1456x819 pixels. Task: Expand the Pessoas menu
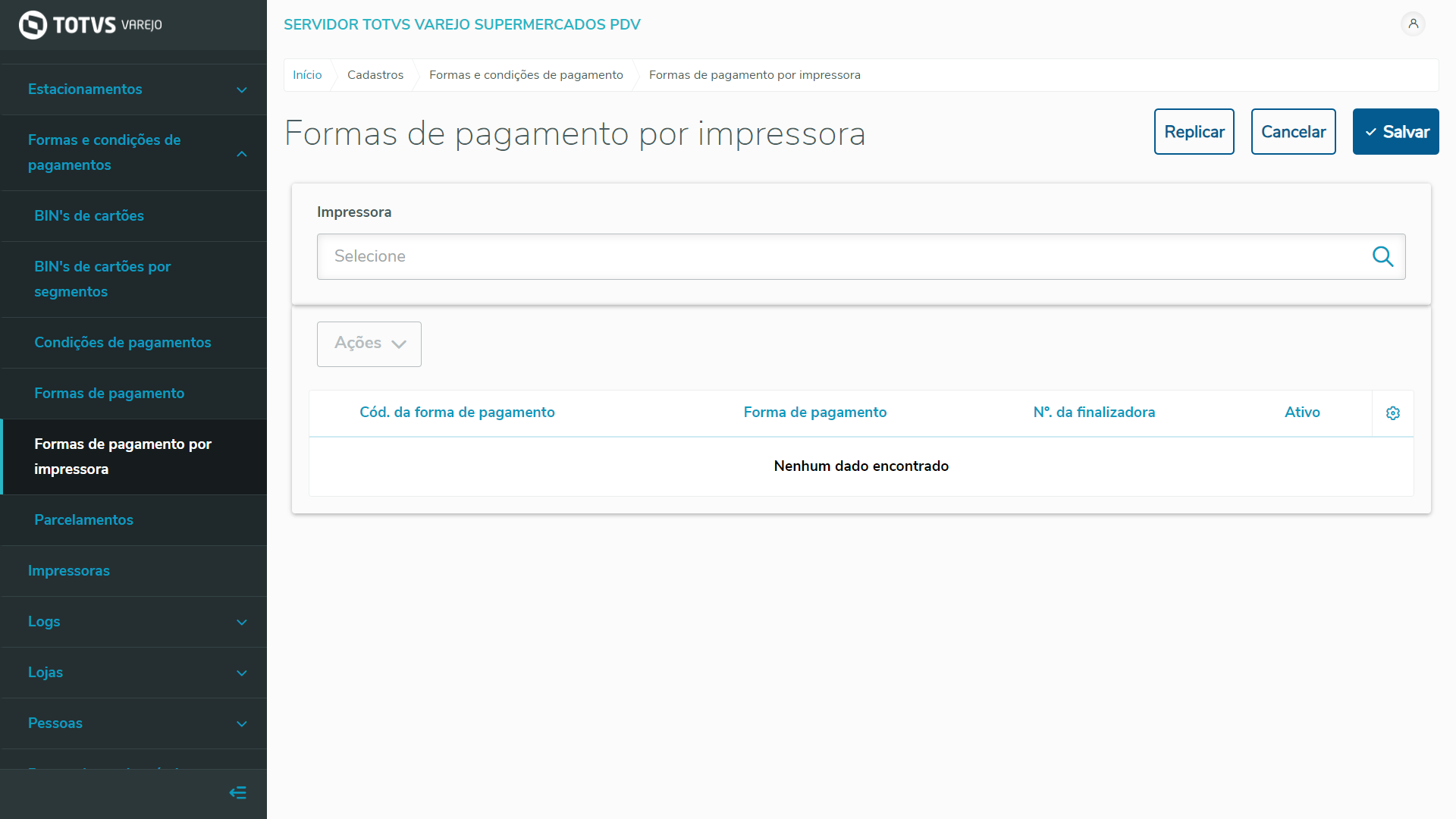(242, 723)
